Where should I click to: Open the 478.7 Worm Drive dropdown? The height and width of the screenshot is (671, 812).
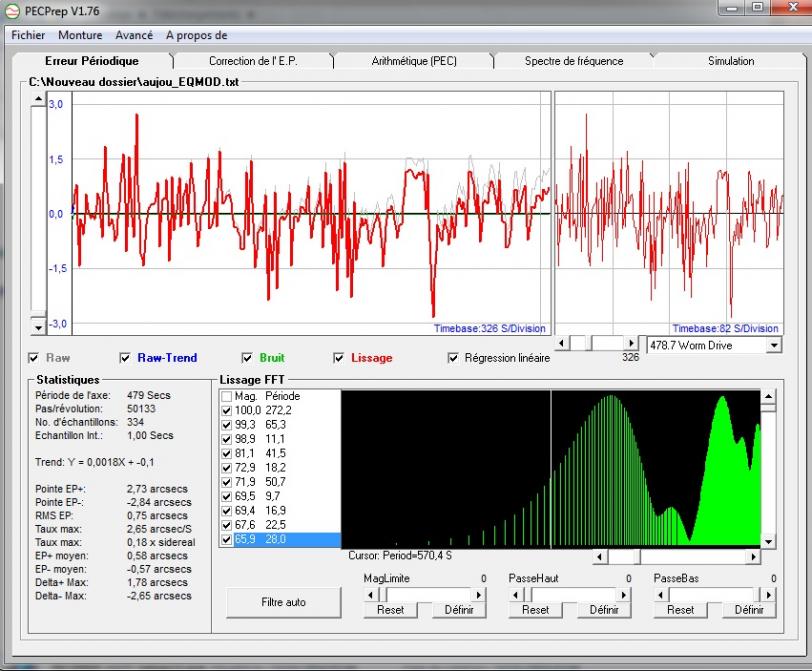pyautogui.click(x=773, y=344)
